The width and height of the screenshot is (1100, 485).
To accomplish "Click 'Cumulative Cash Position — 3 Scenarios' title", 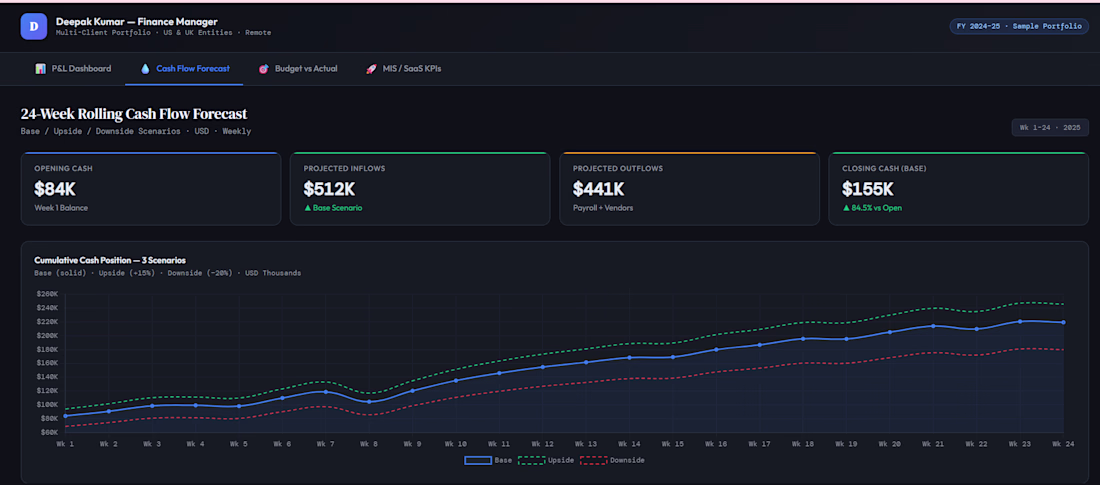I will point(110,260).
